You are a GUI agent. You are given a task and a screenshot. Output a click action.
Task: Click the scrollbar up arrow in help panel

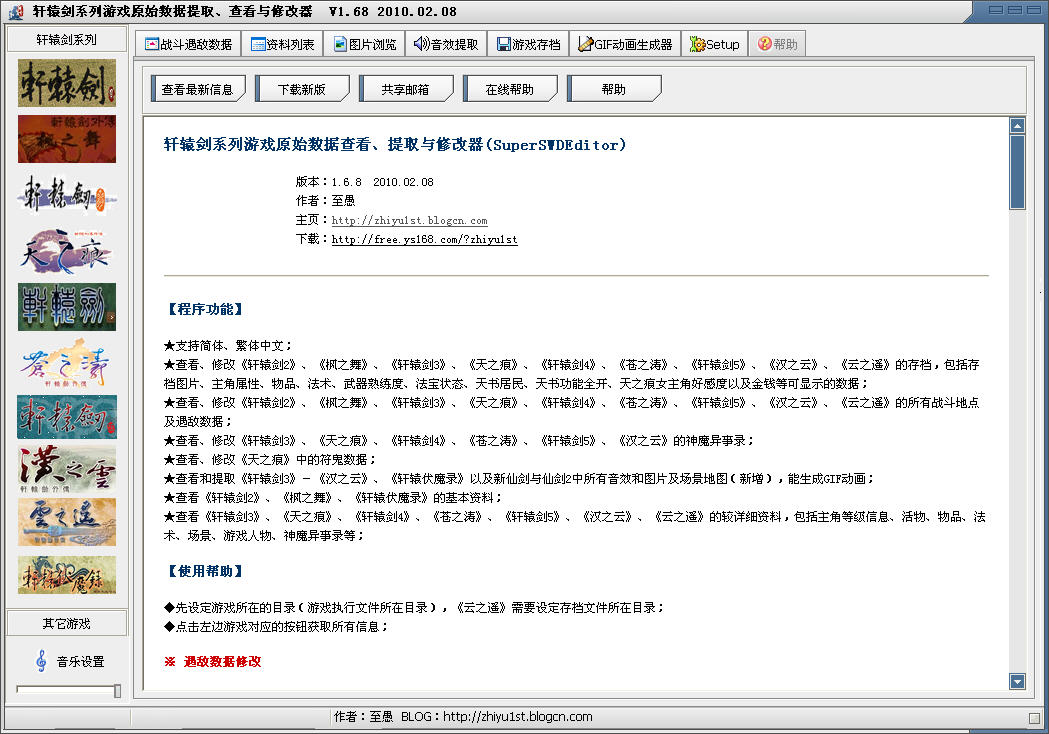1018,126
